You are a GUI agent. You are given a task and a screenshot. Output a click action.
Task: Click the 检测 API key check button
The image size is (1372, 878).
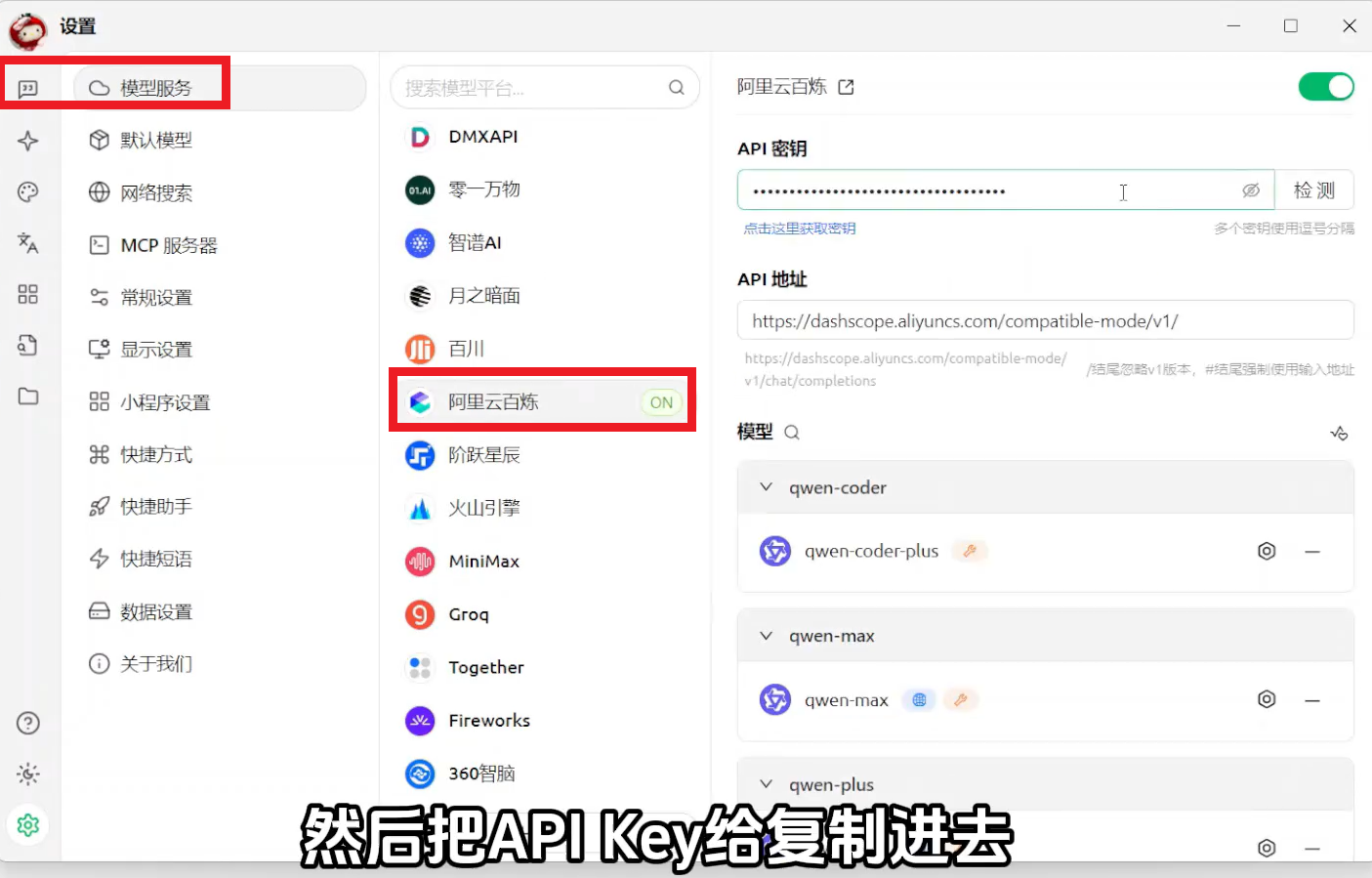pyautogui.click(x=1314, y=190)
